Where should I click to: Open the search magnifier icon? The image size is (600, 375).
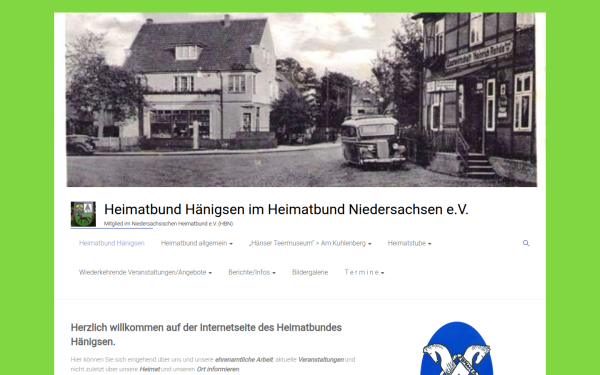coord(526,243)
